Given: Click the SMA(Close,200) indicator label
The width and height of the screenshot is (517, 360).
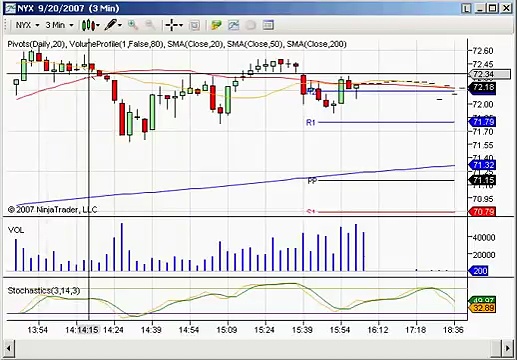Looking at the screenshot, I should click(317, 44).
